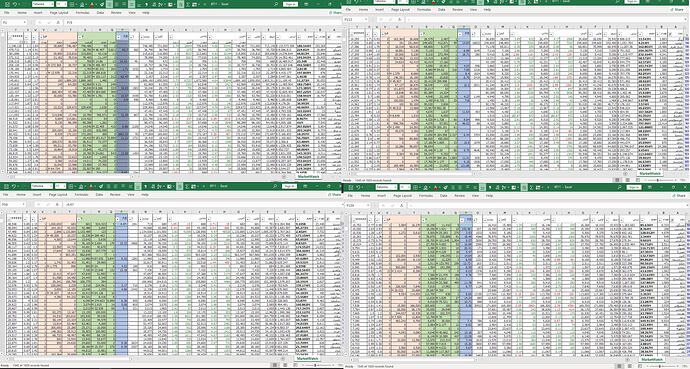This screenshot has height=369, width=690.
Task: Toggle highlighted align button in bottom-left toolbar
Action: [138, 186]
